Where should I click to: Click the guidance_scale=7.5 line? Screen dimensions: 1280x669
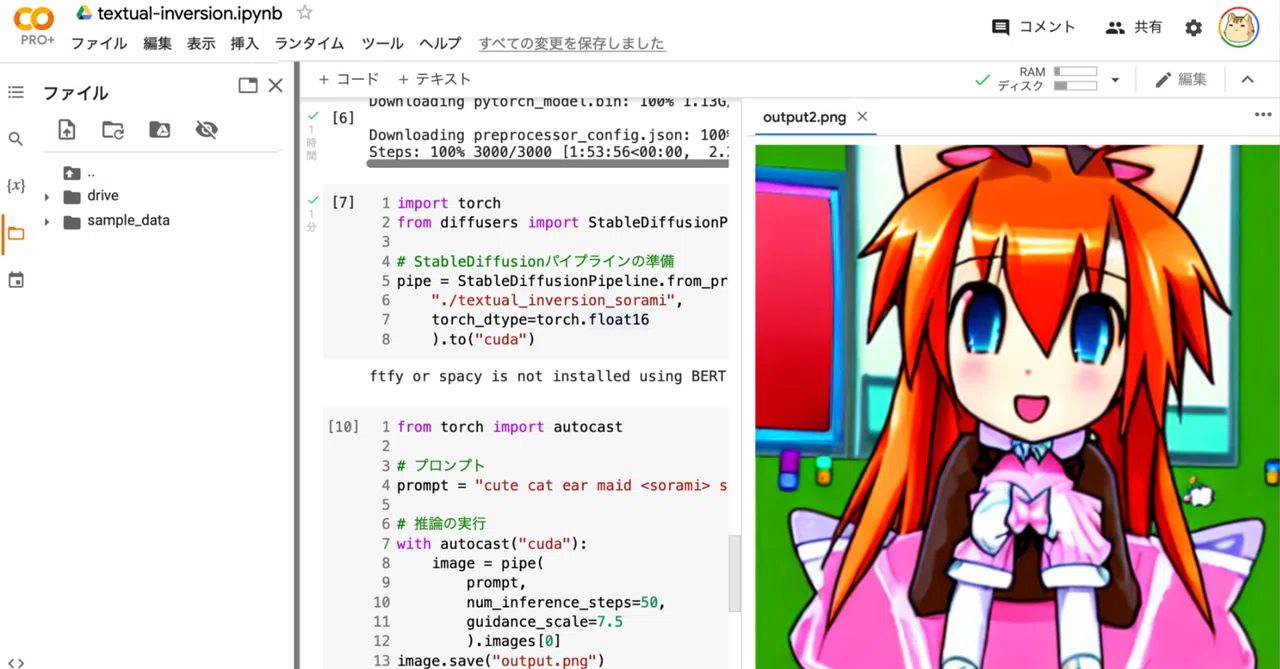tap(544, 622)
